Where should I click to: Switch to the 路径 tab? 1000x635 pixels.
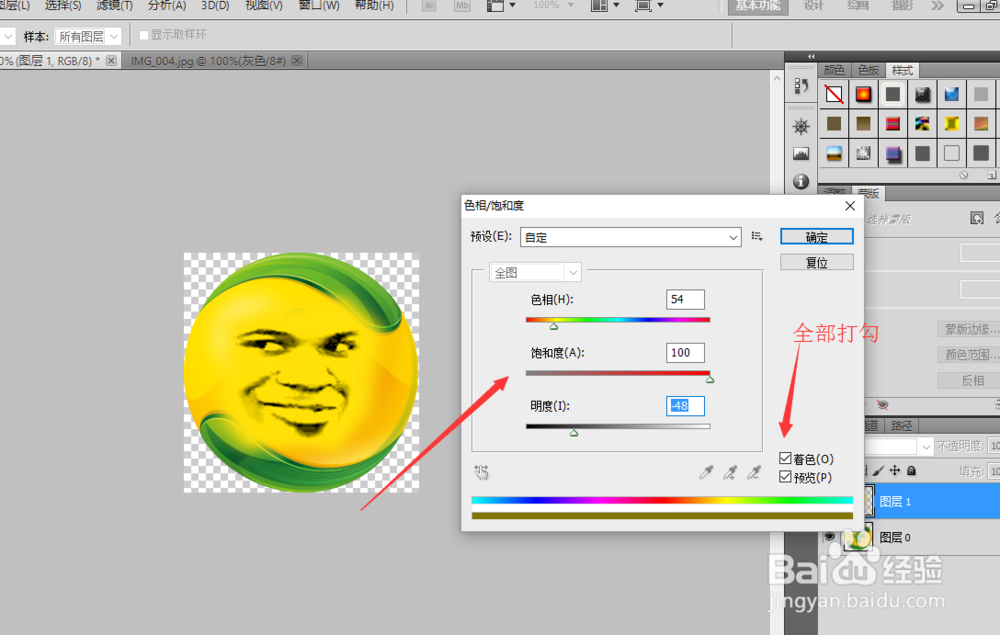pos(901,425)
